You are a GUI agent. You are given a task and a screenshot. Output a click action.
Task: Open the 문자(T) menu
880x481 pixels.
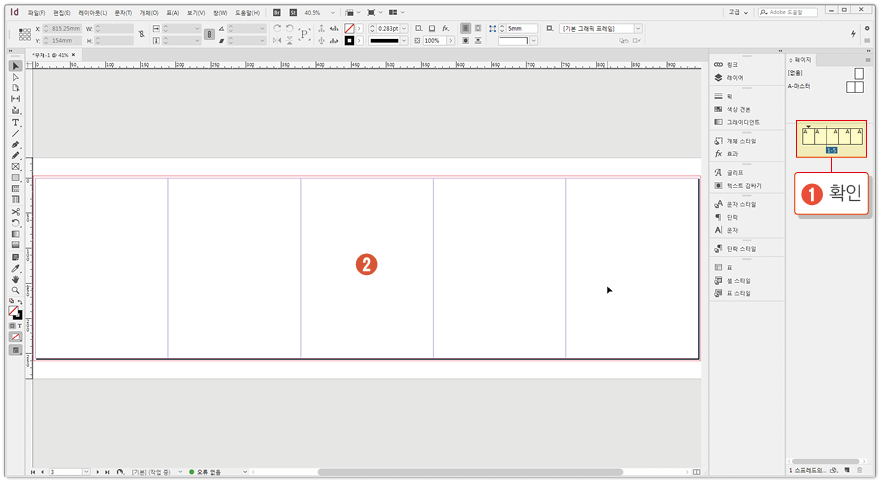(123, 12)
